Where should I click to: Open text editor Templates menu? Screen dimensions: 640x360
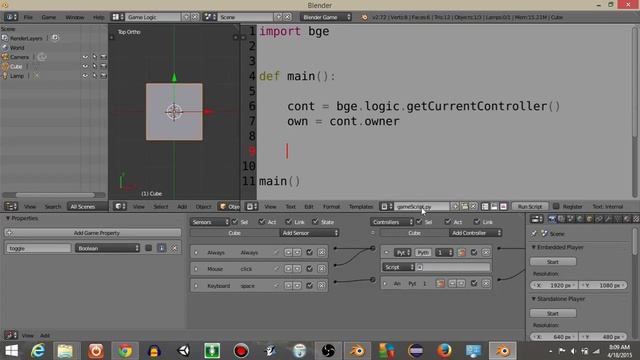pos(361,207)
